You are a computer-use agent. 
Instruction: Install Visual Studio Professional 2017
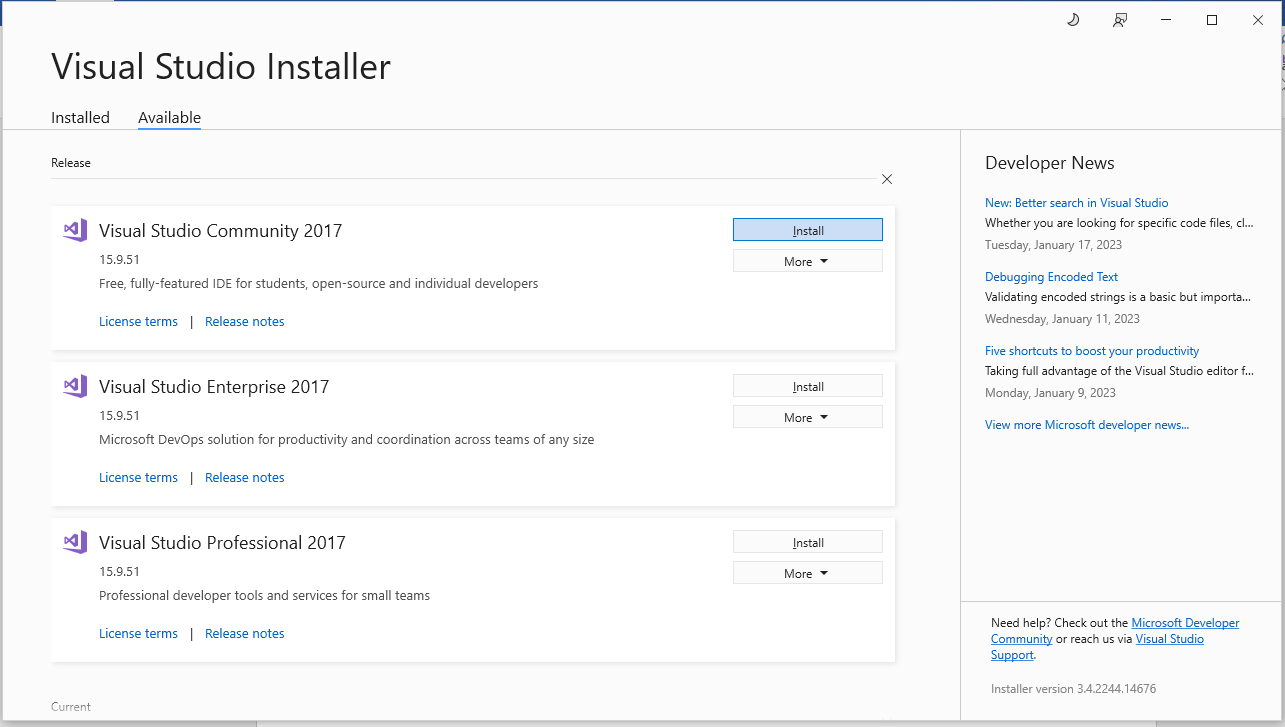tap(808, 542)
